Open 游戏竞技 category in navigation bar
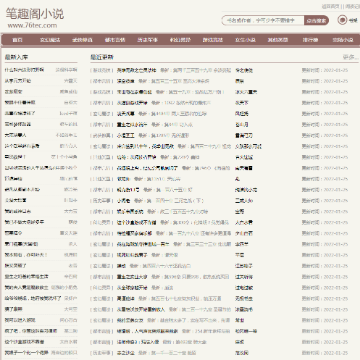The image size is (360, 360). [x=213, y=40]
